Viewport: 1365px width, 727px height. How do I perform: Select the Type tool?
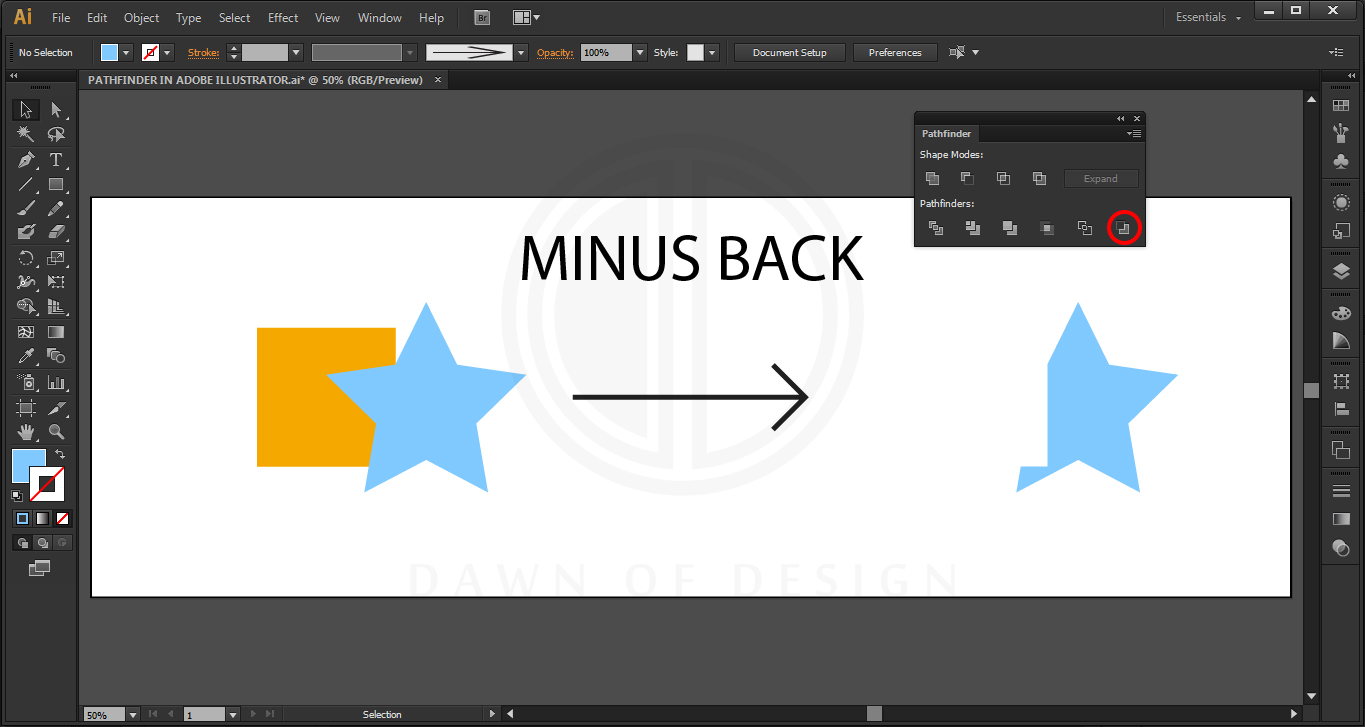pos(57,158)
